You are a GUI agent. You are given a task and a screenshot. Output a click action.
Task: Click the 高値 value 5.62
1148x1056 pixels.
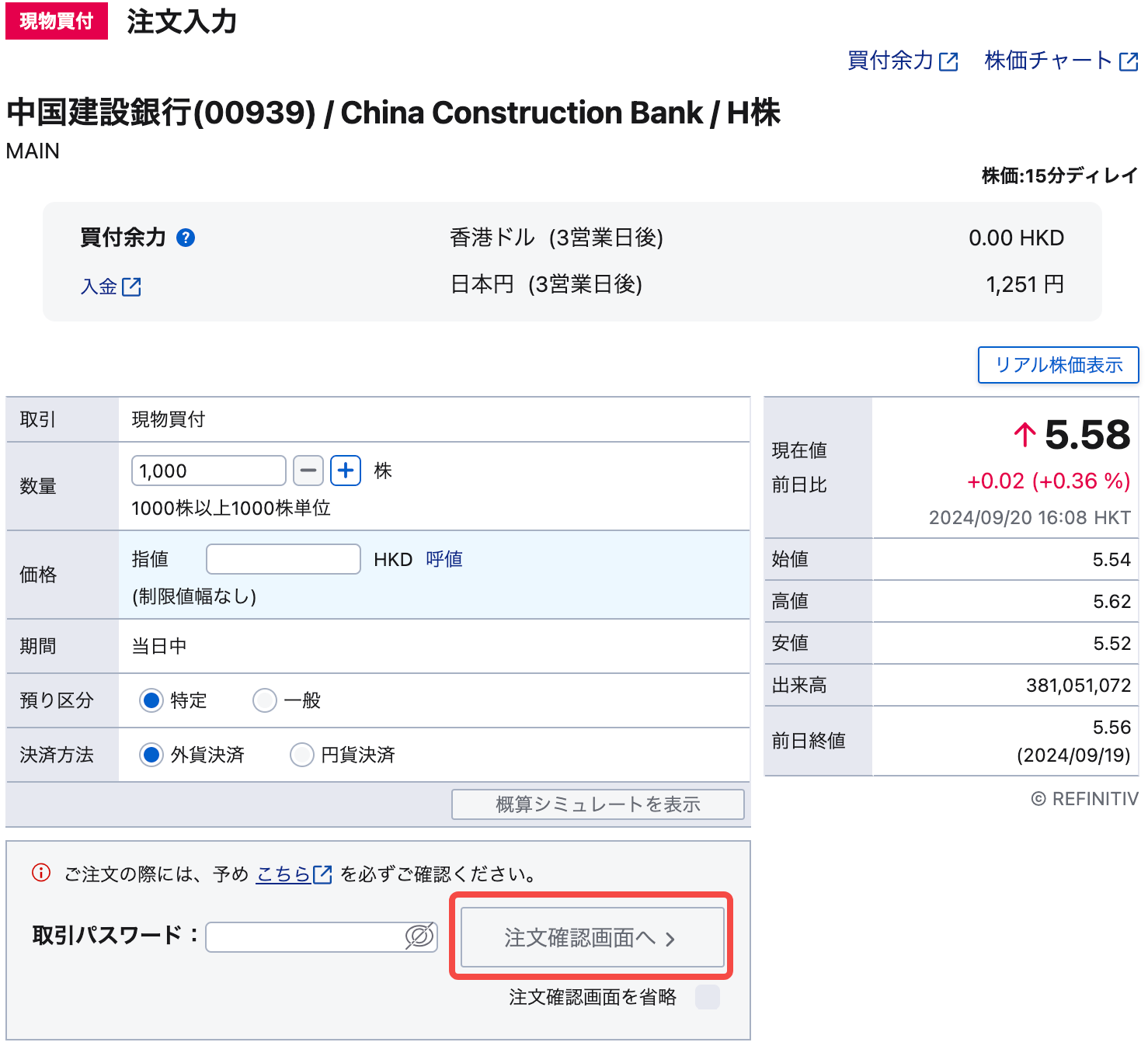pyautogui.click(x=1111, y=602)
